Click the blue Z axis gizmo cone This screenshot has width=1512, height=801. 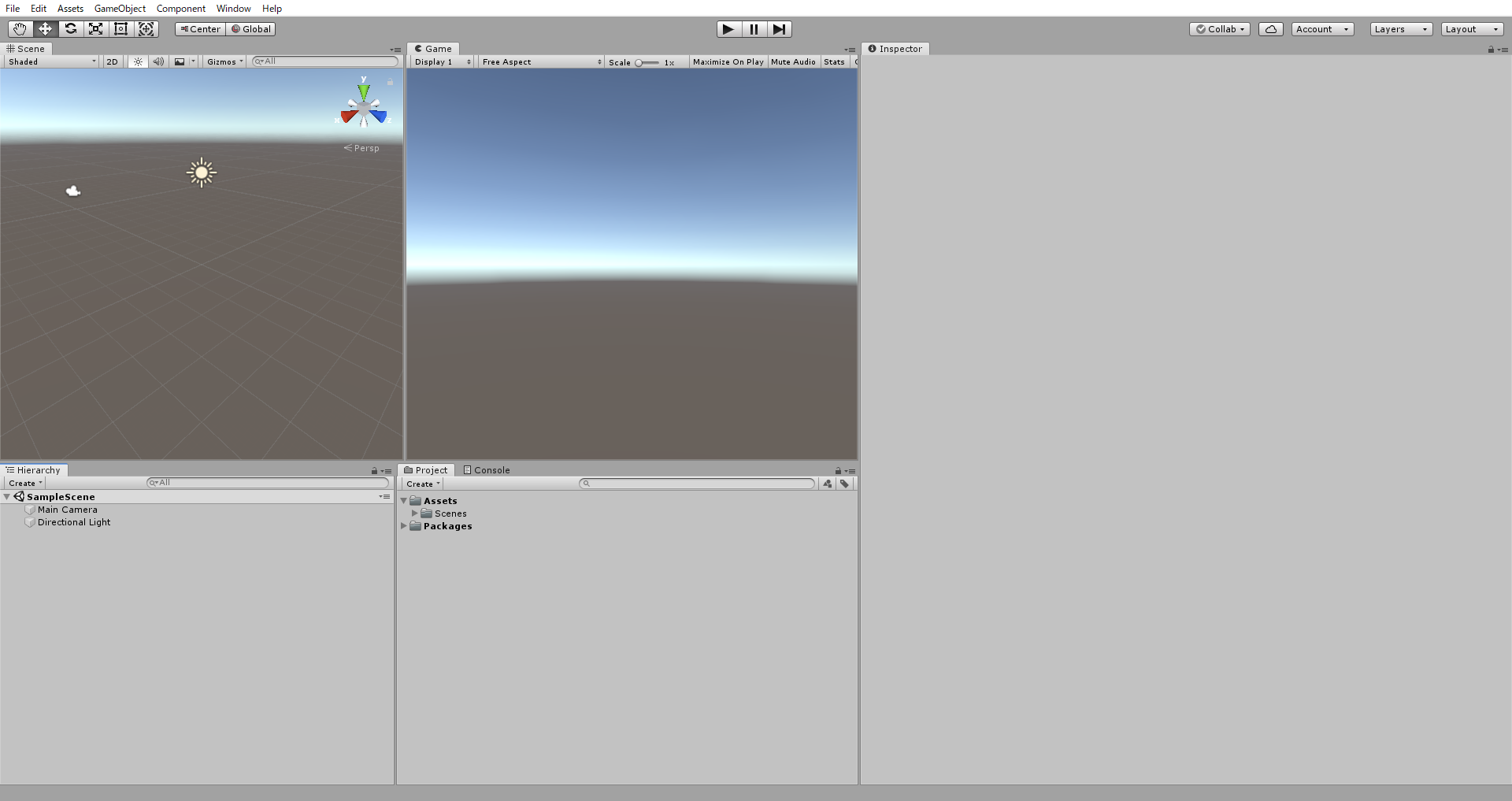[379, 117]
